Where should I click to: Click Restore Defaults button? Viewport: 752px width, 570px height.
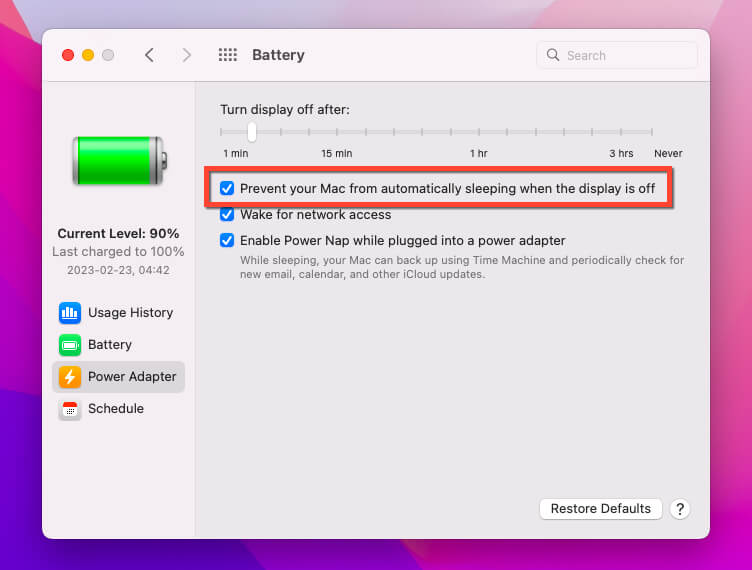(x=600, y=509)
